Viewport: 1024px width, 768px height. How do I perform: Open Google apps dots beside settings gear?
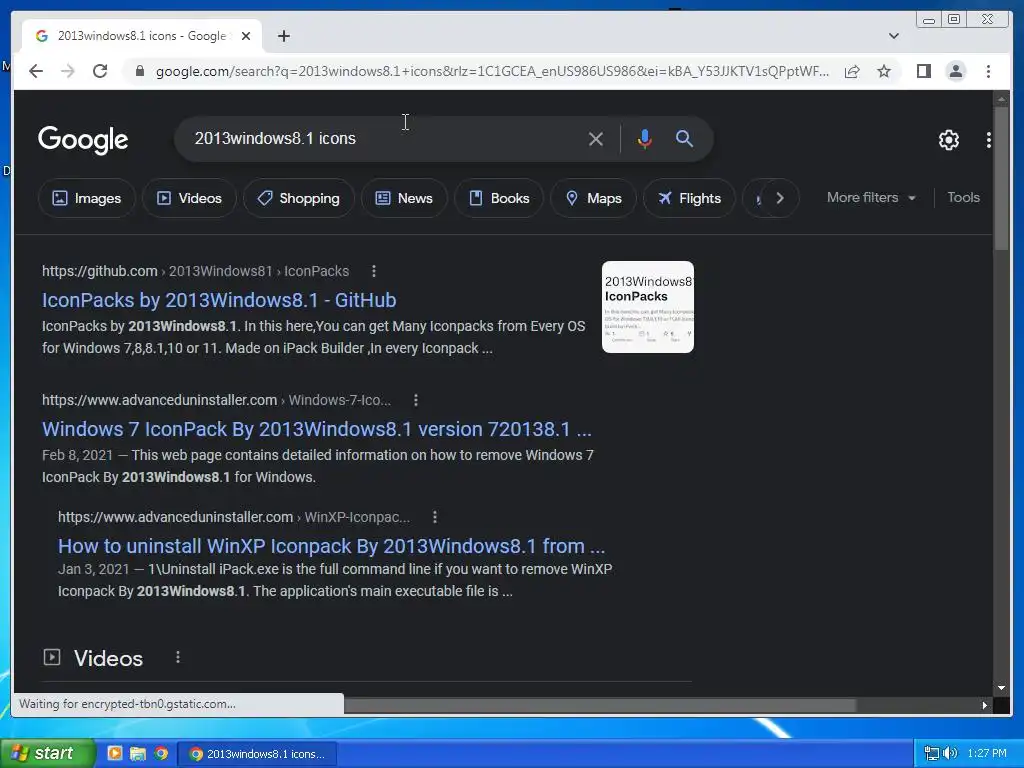click(x=989, y=140)
